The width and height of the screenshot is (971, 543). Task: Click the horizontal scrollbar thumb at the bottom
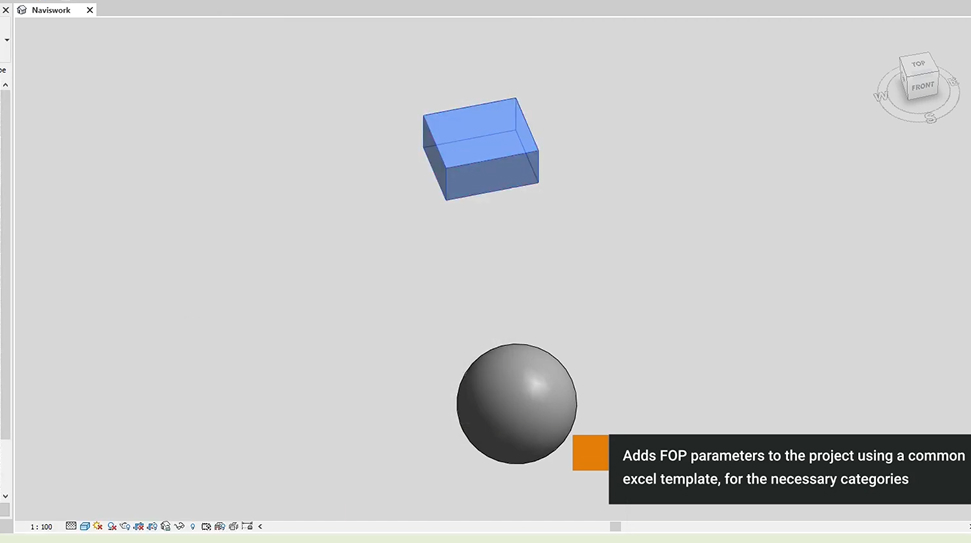(615, 526)
